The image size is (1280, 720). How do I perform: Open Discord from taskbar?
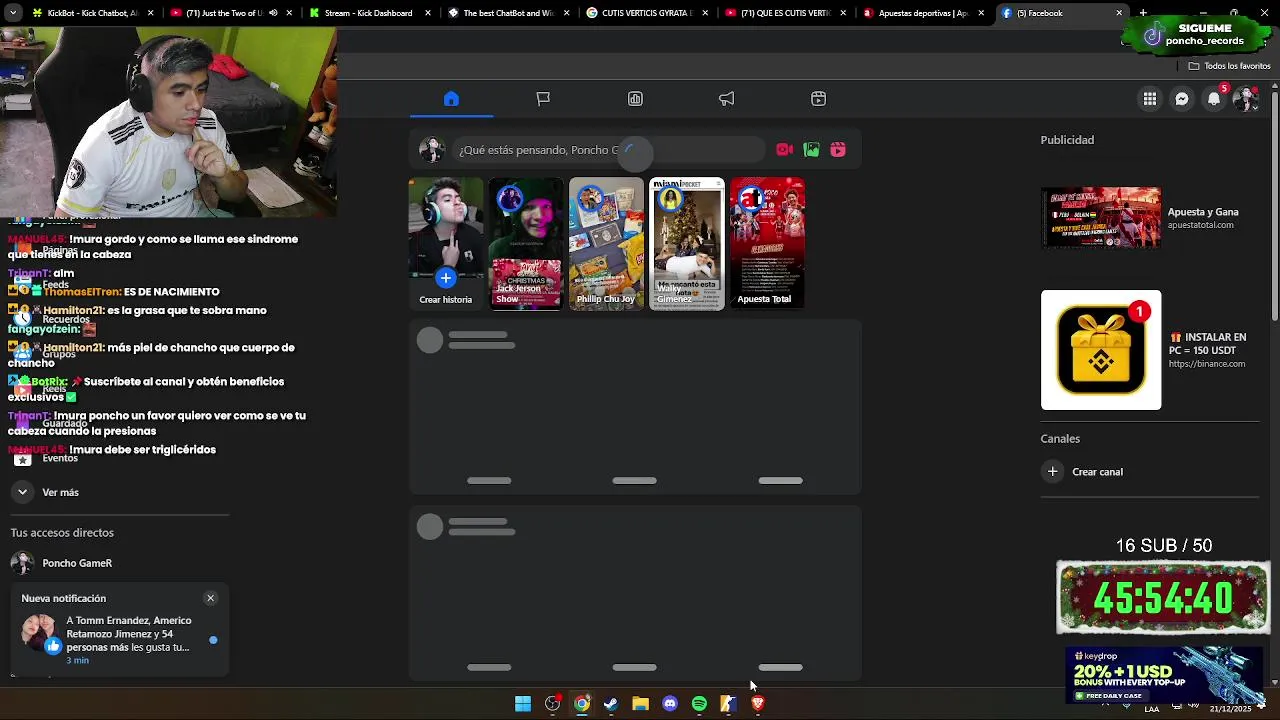click(670, 704)
